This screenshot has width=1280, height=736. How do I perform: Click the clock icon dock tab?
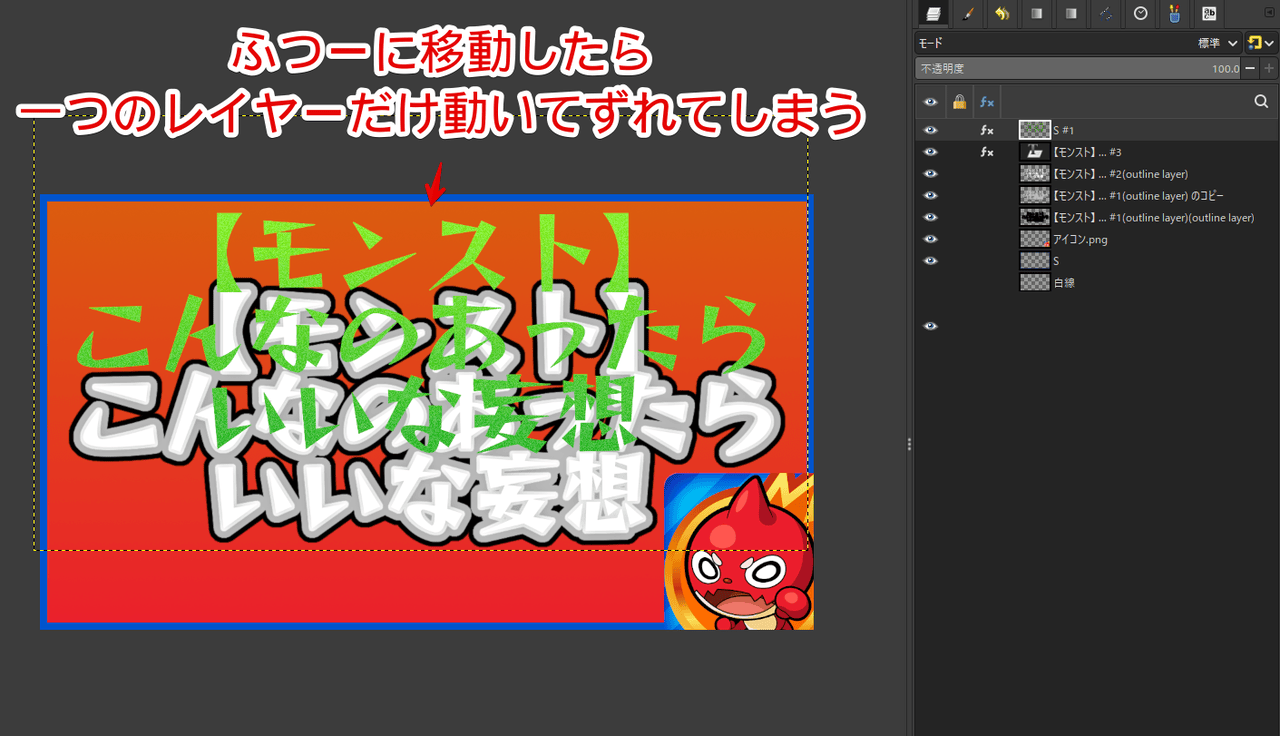(1140, 14)
